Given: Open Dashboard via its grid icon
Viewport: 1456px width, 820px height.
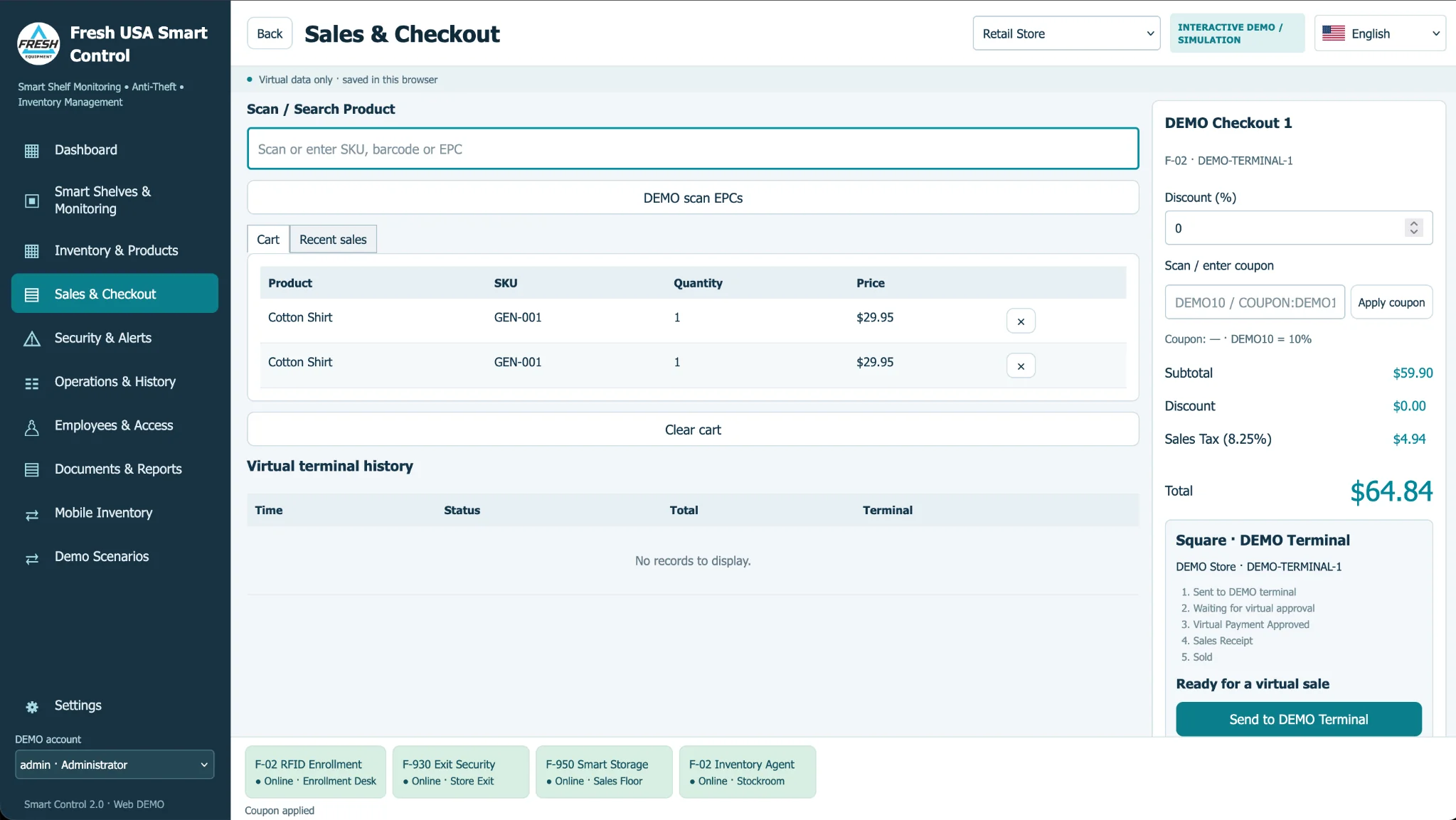Looking at the screenshot, I should click(32, 151).
